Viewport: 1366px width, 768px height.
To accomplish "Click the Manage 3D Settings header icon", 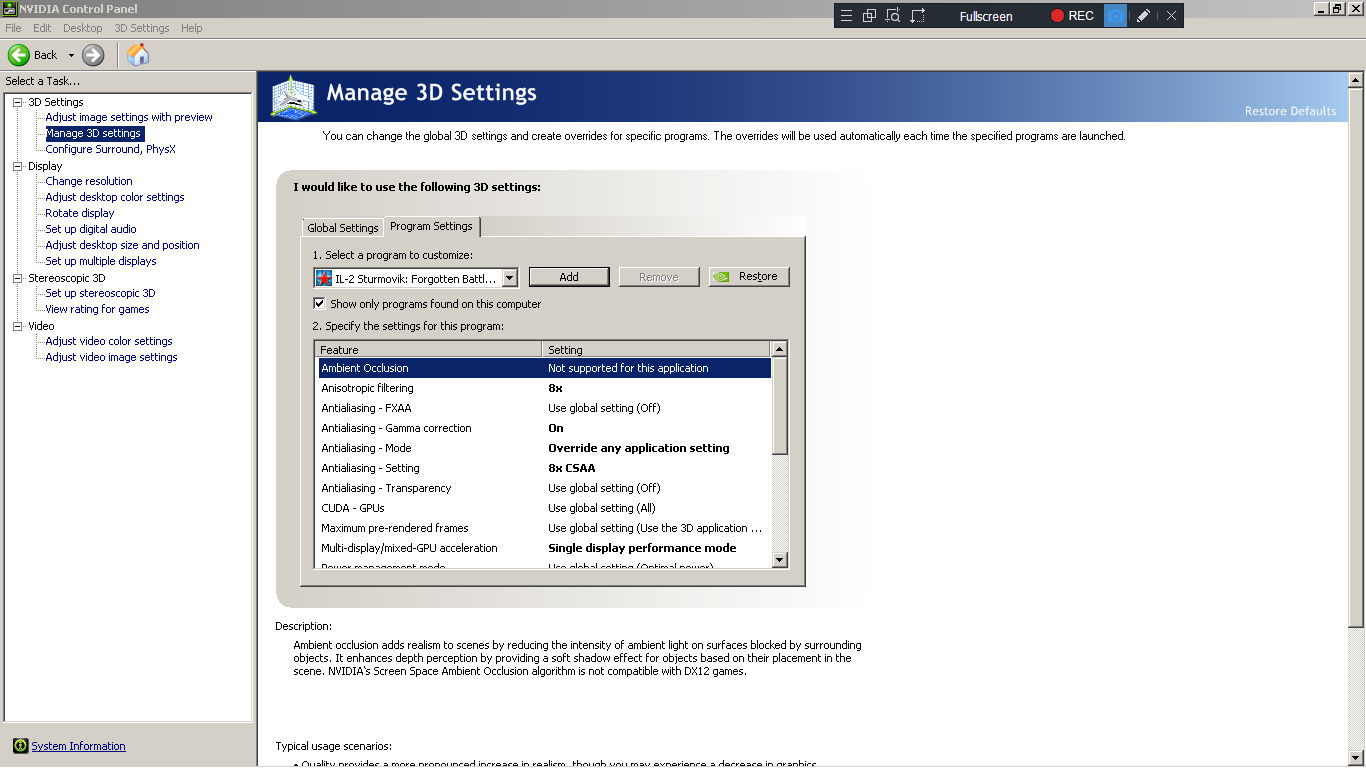I will tap(294, 97).
